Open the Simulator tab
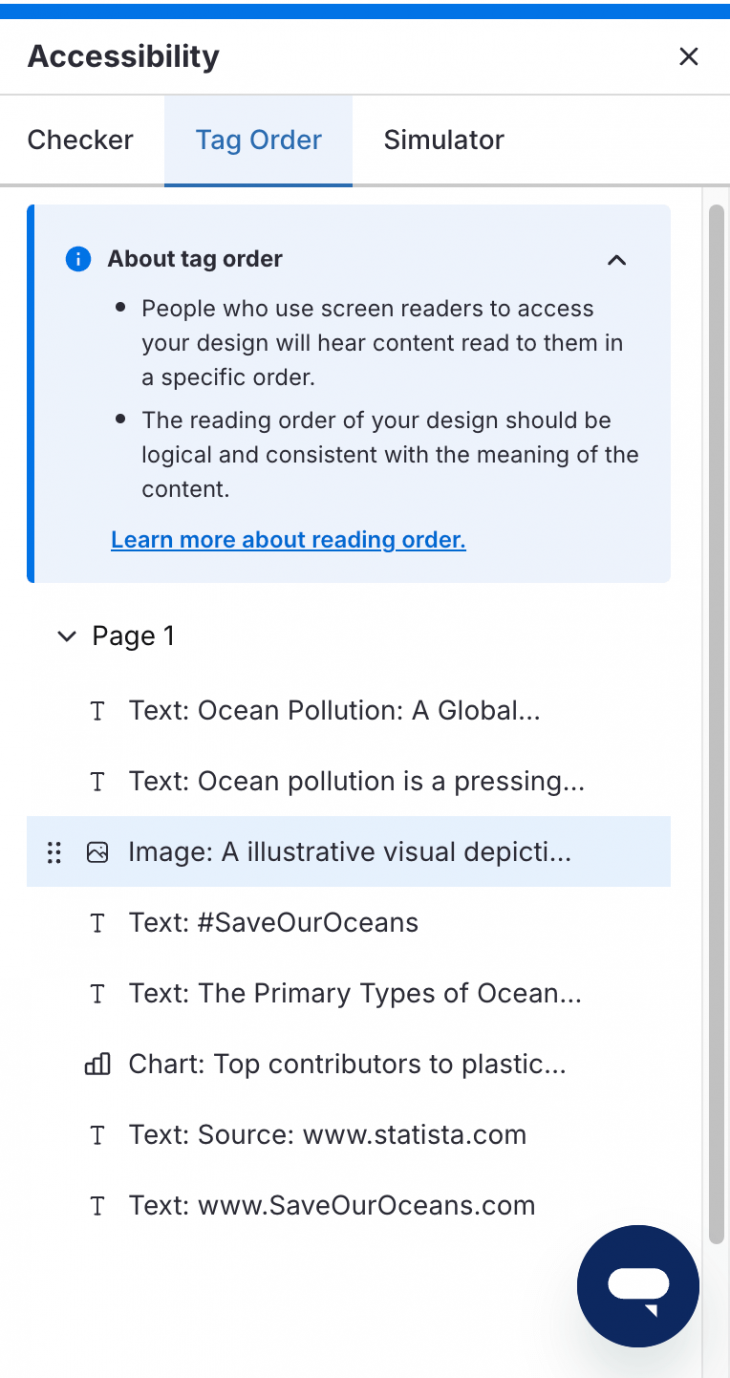The image size is (730, 1378). tap(444, 140)
